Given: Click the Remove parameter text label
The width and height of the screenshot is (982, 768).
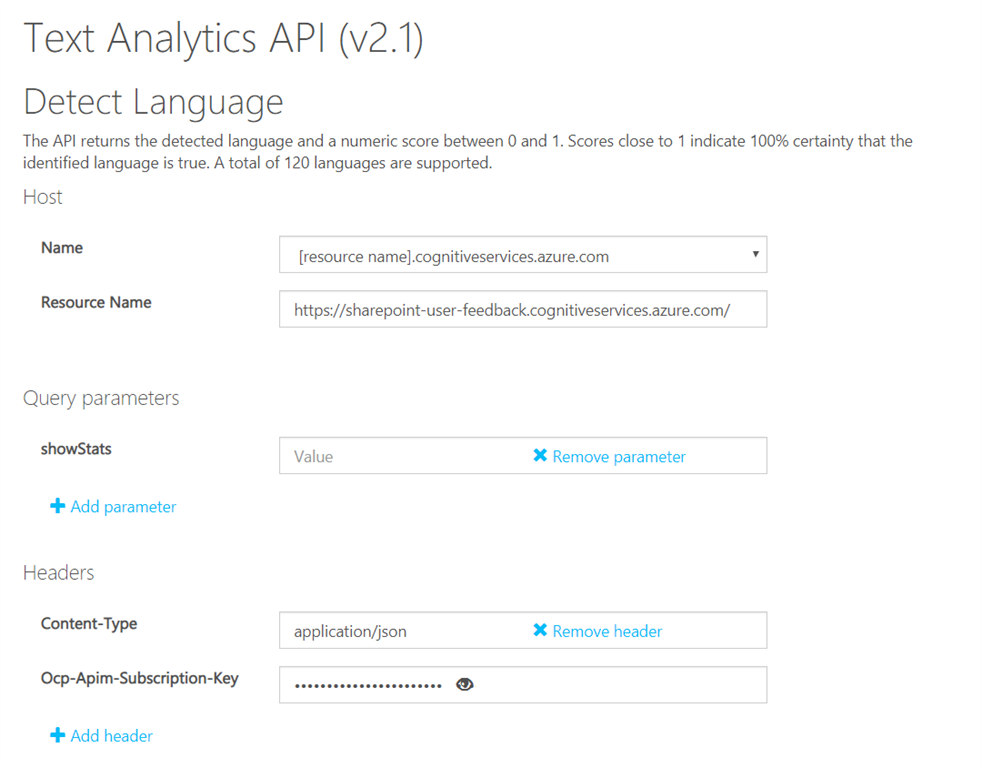Looking at the screenshot, I should pyautogui.click(x=618, y=455).
